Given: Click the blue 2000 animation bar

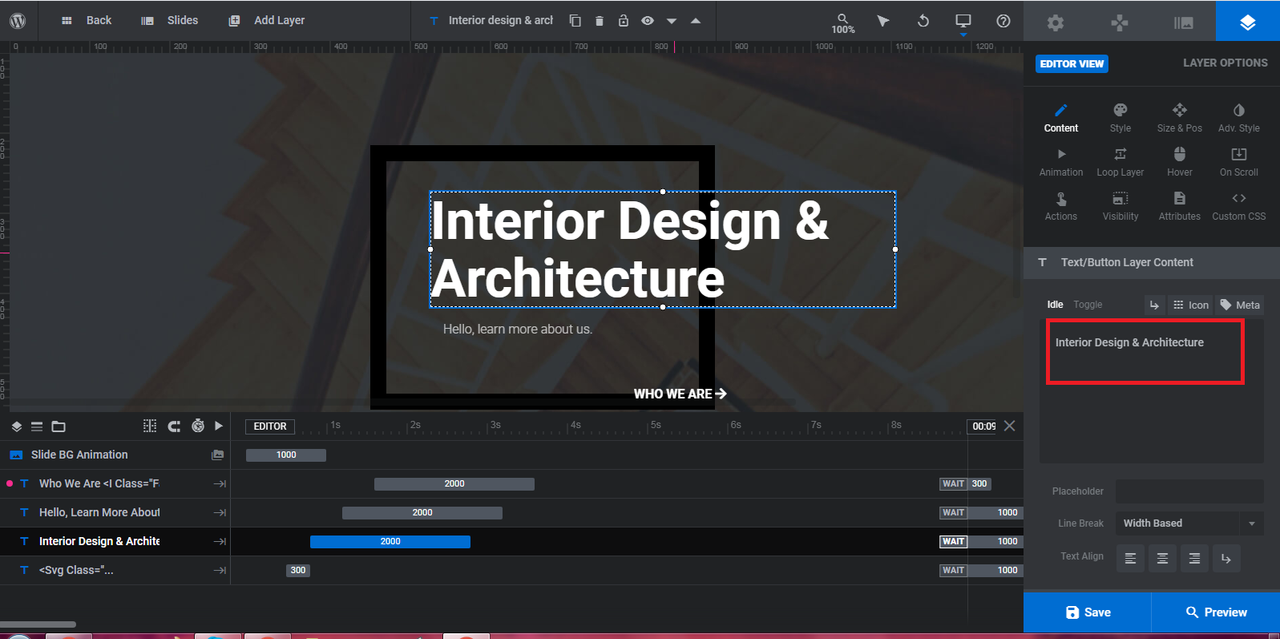Looking at the screenshot, I should [390, 542].
